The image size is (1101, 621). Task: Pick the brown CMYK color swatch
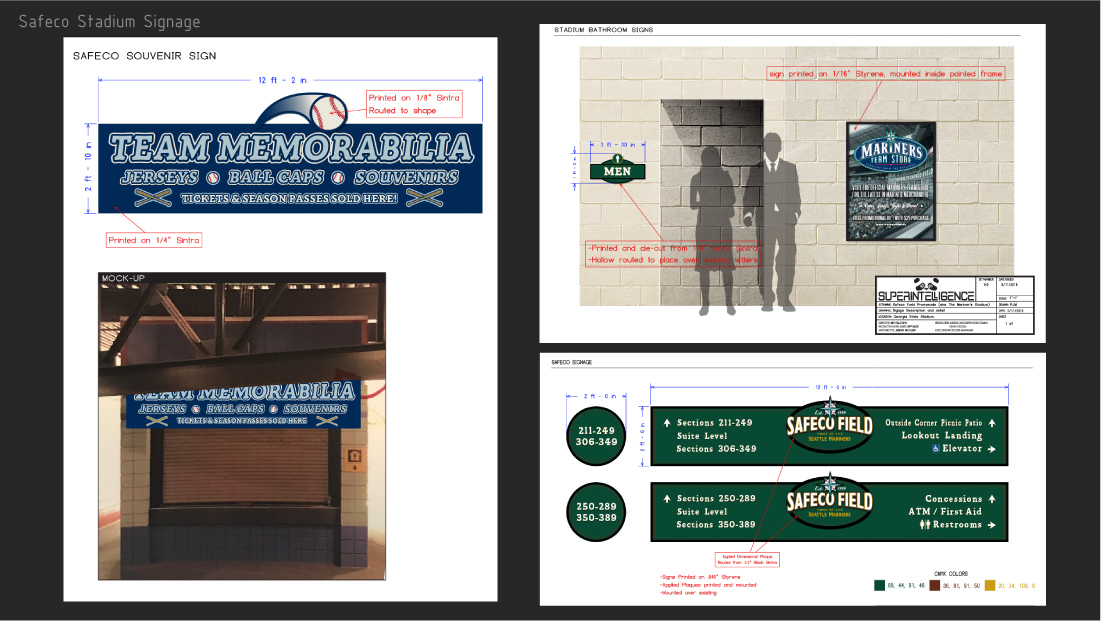click(935, 585)
